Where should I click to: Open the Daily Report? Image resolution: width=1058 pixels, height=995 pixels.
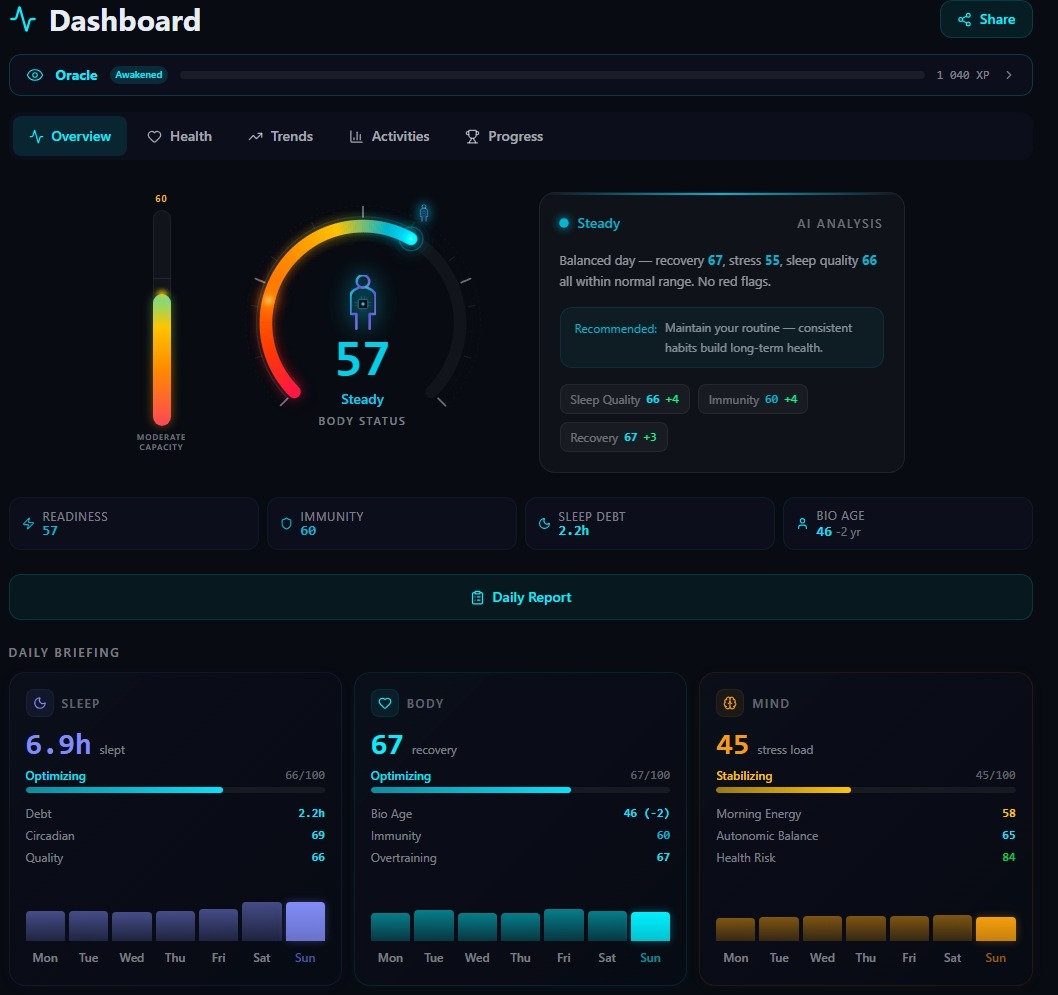(x=521, y=596)
